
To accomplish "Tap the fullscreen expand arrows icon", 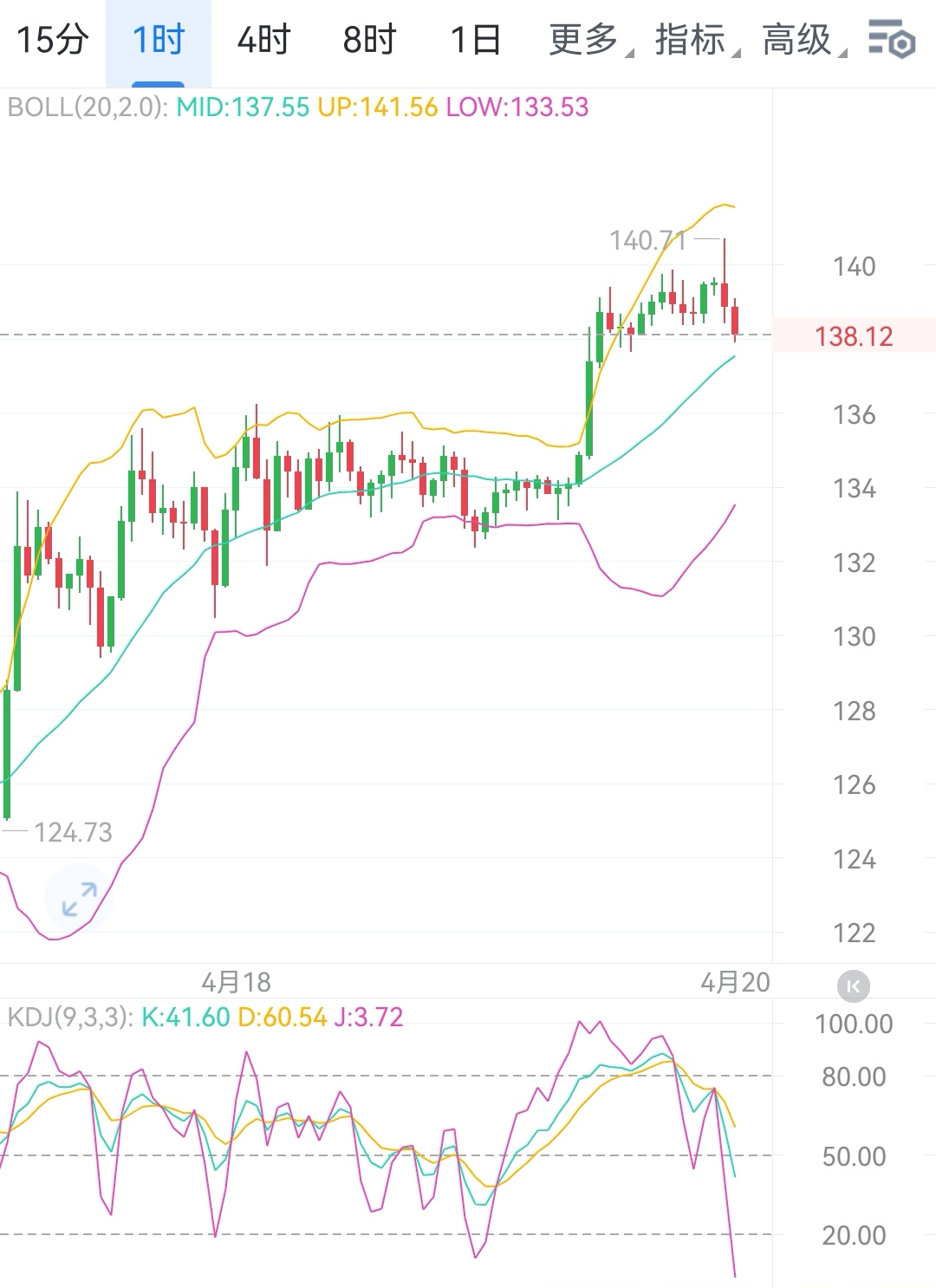I will coord(79,899).
